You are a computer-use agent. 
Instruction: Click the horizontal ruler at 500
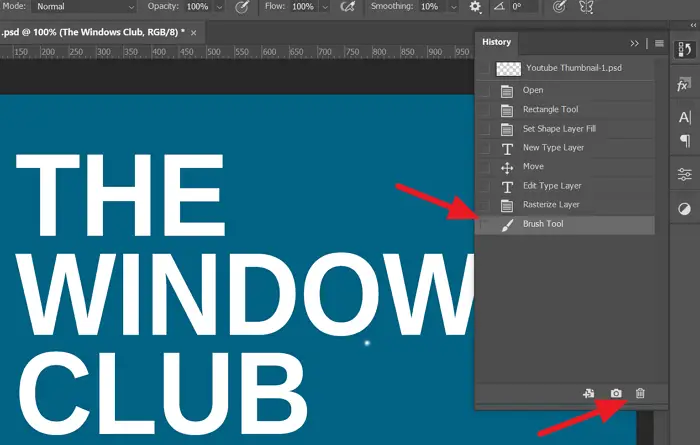[214, 52]
